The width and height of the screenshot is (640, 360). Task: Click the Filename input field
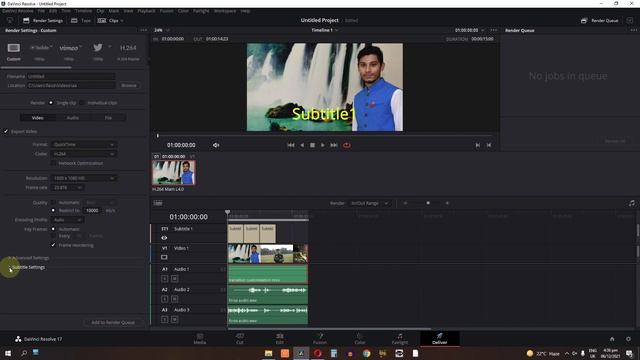coord(71,76)
